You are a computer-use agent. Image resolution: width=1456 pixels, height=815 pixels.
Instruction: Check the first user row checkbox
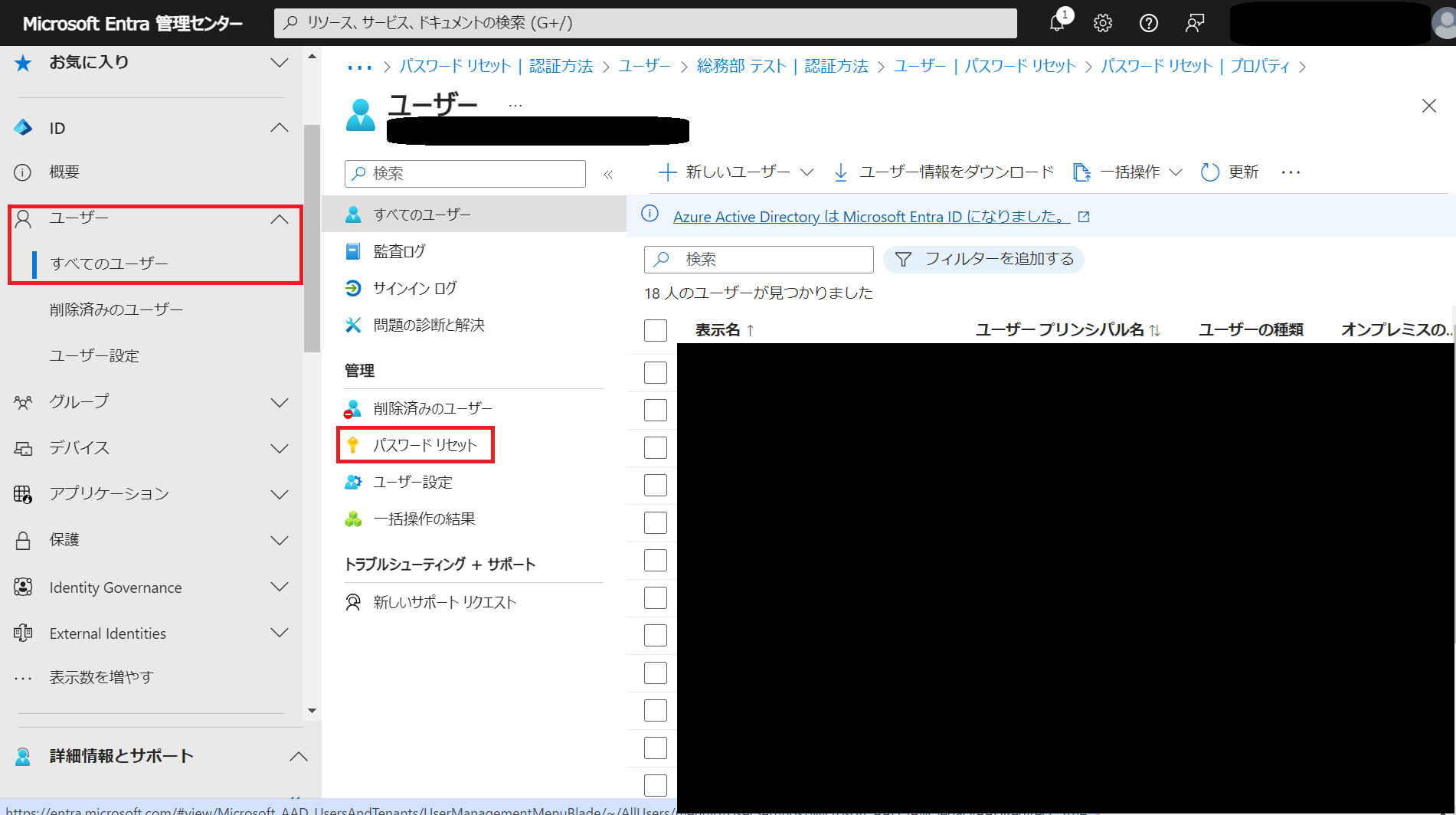coord(656,372)
